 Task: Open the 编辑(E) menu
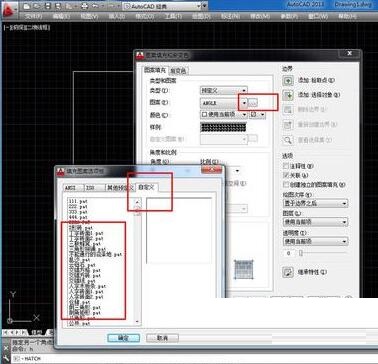tap(62, 16)
